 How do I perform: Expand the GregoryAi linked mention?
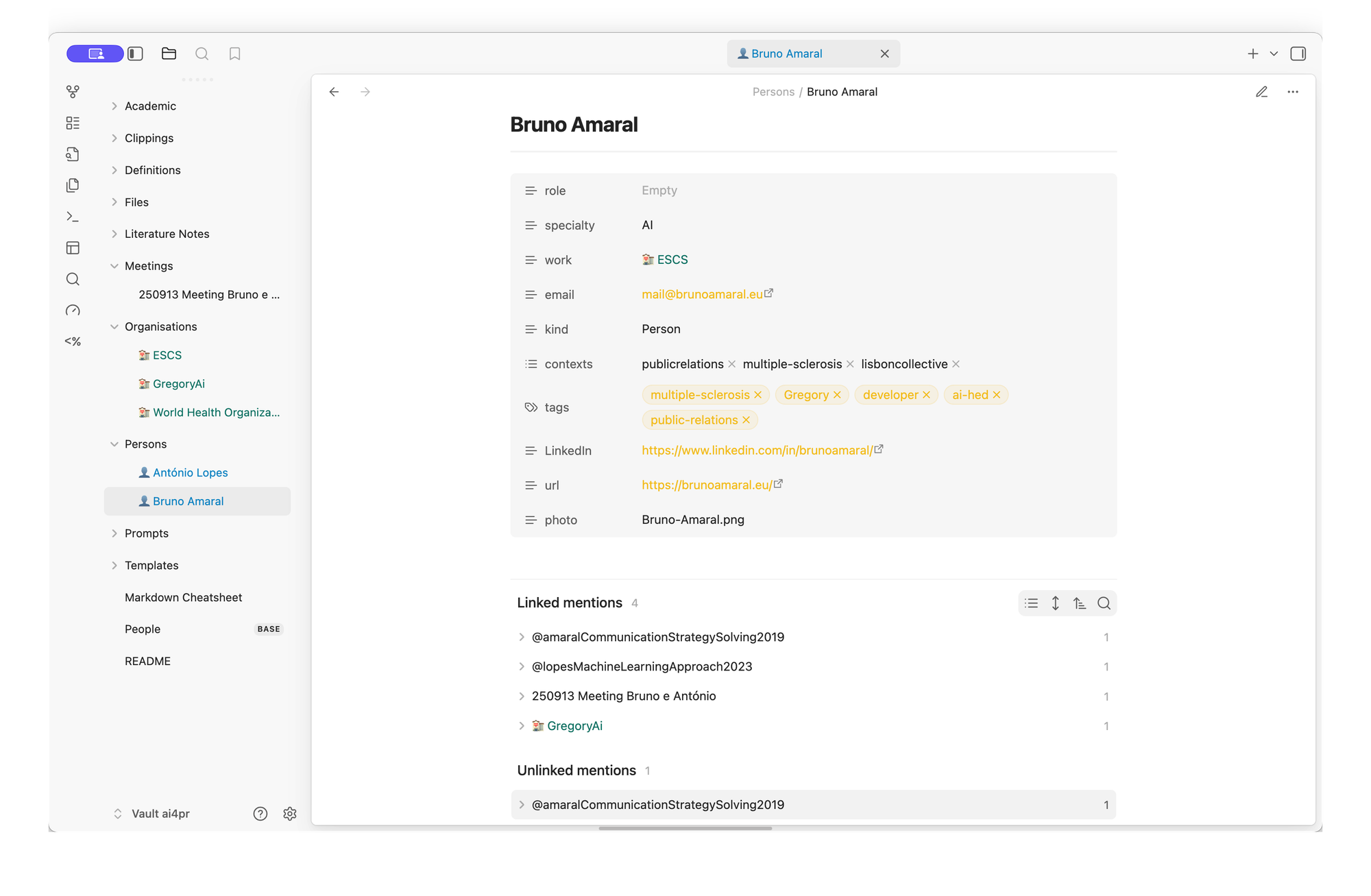pos(522,726)
